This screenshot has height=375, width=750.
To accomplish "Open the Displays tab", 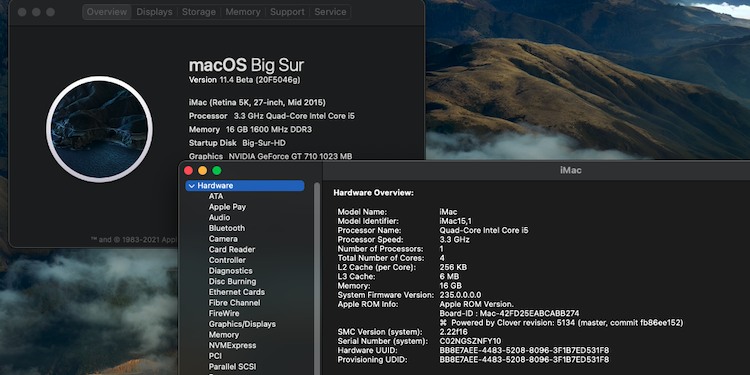I will [154, 12].
